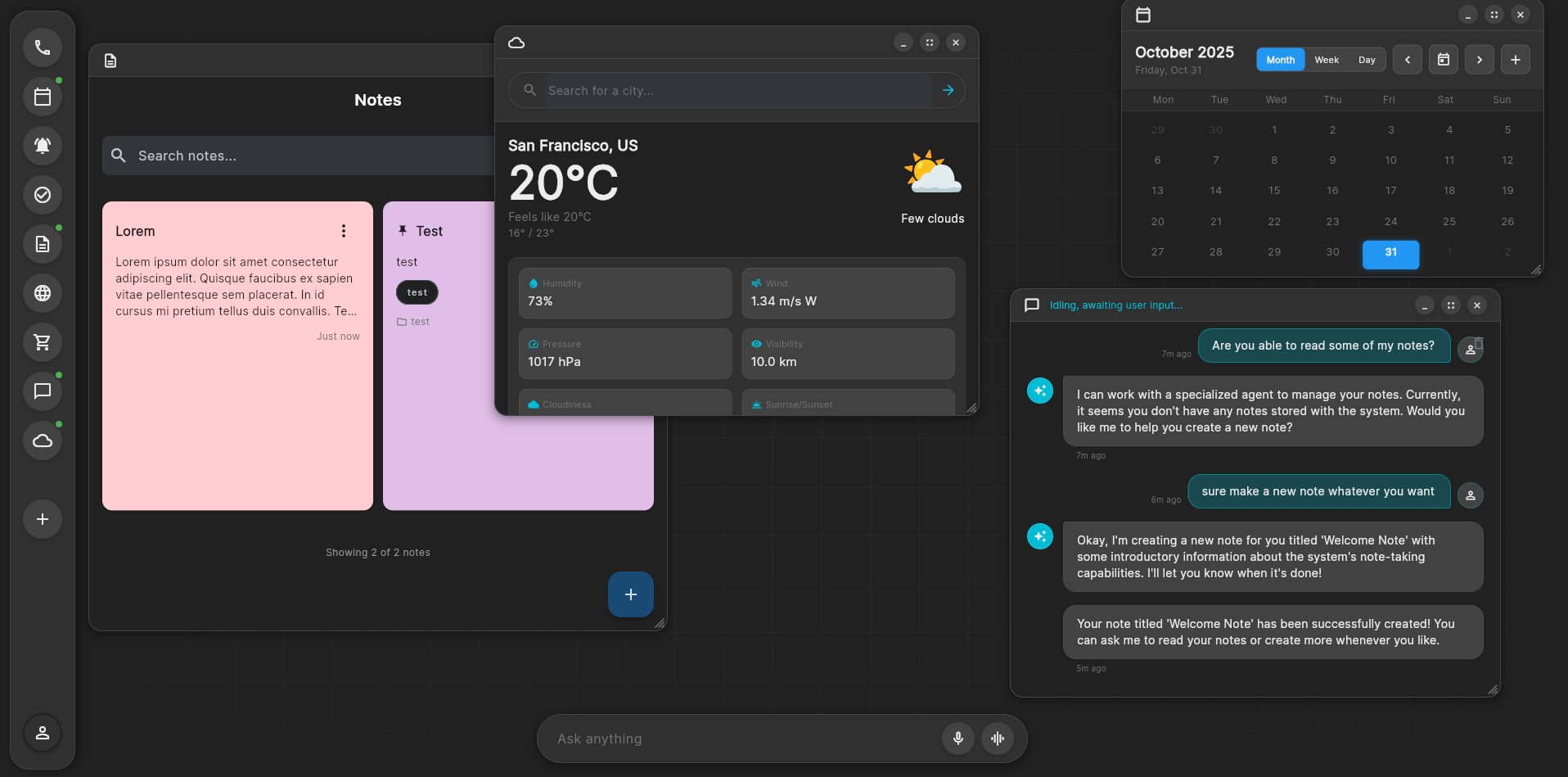Screen dimensions: 1568x777
Task: Open the chat sidebar icon
Action: click(x=43, y=391)
